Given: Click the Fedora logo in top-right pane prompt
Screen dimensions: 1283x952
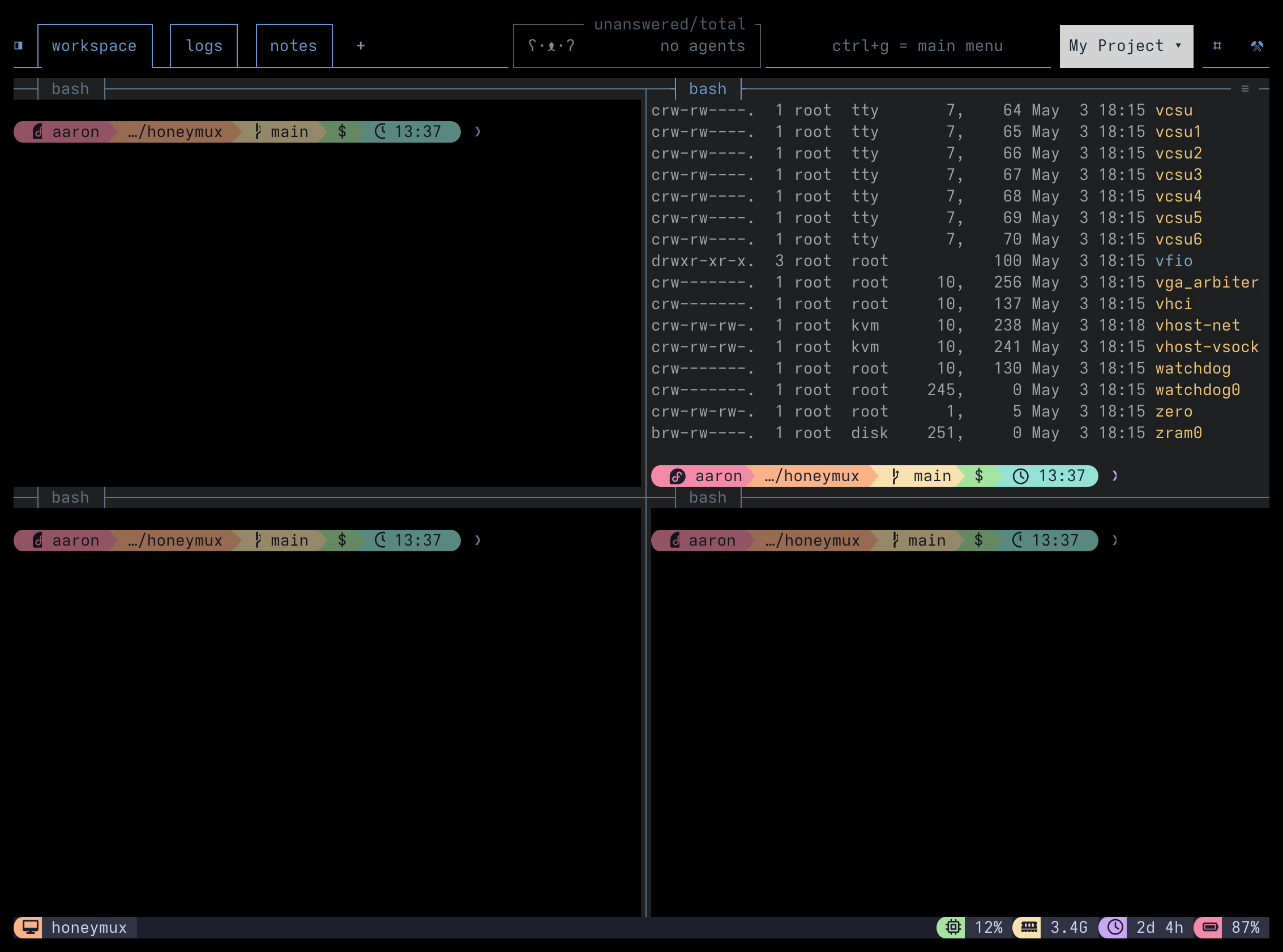Looking at the screenshot, I should pos(677,476).
